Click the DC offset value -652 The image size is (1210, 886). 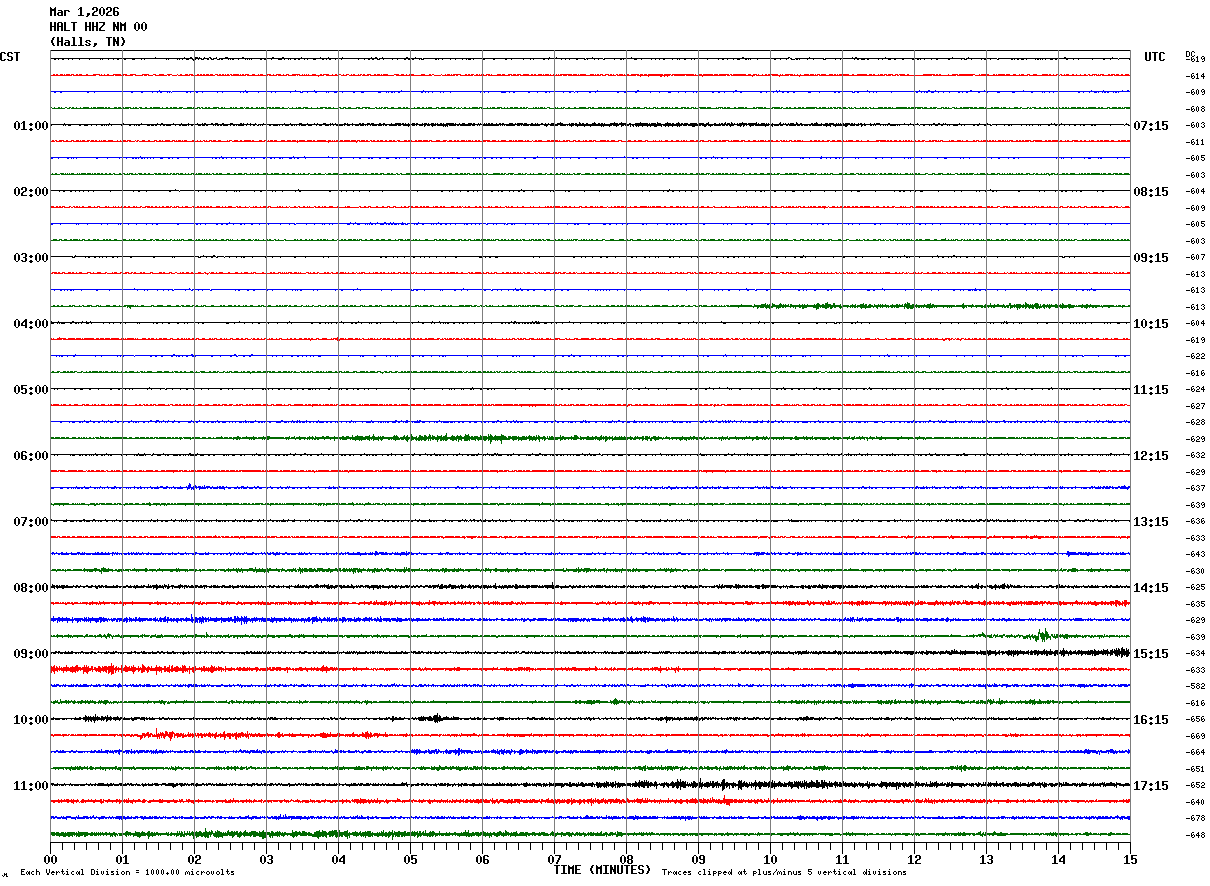[1195, 785]
